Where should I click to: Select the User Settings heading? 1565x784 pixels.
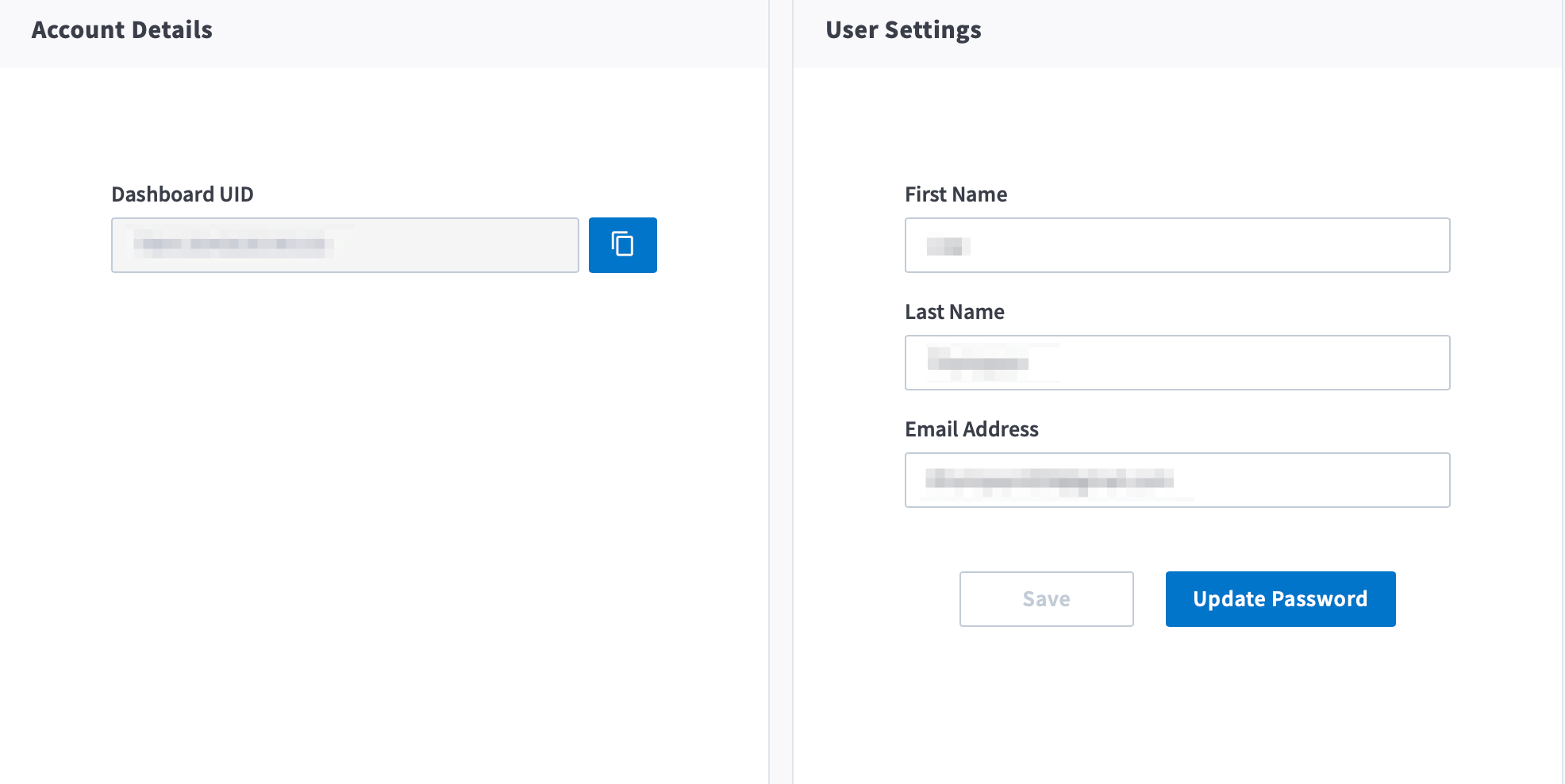click(903, 30)
